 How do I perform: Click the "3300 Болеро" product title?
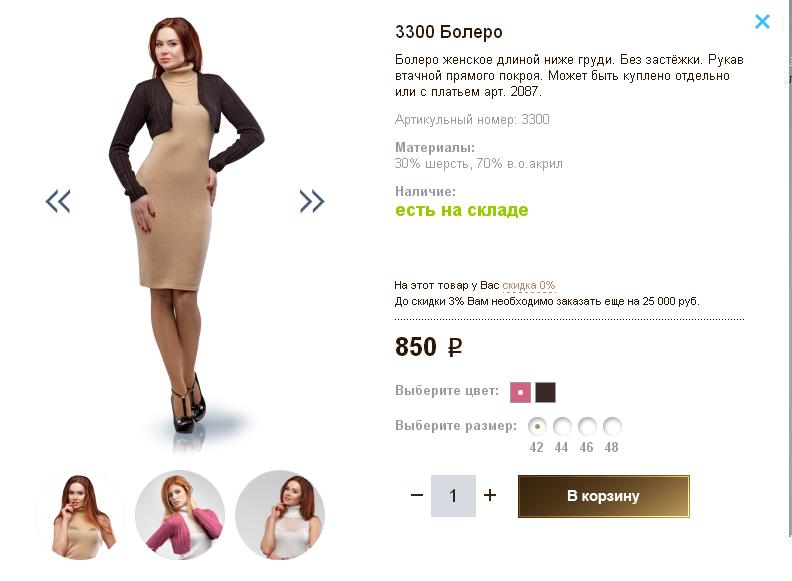click(449, 32)
